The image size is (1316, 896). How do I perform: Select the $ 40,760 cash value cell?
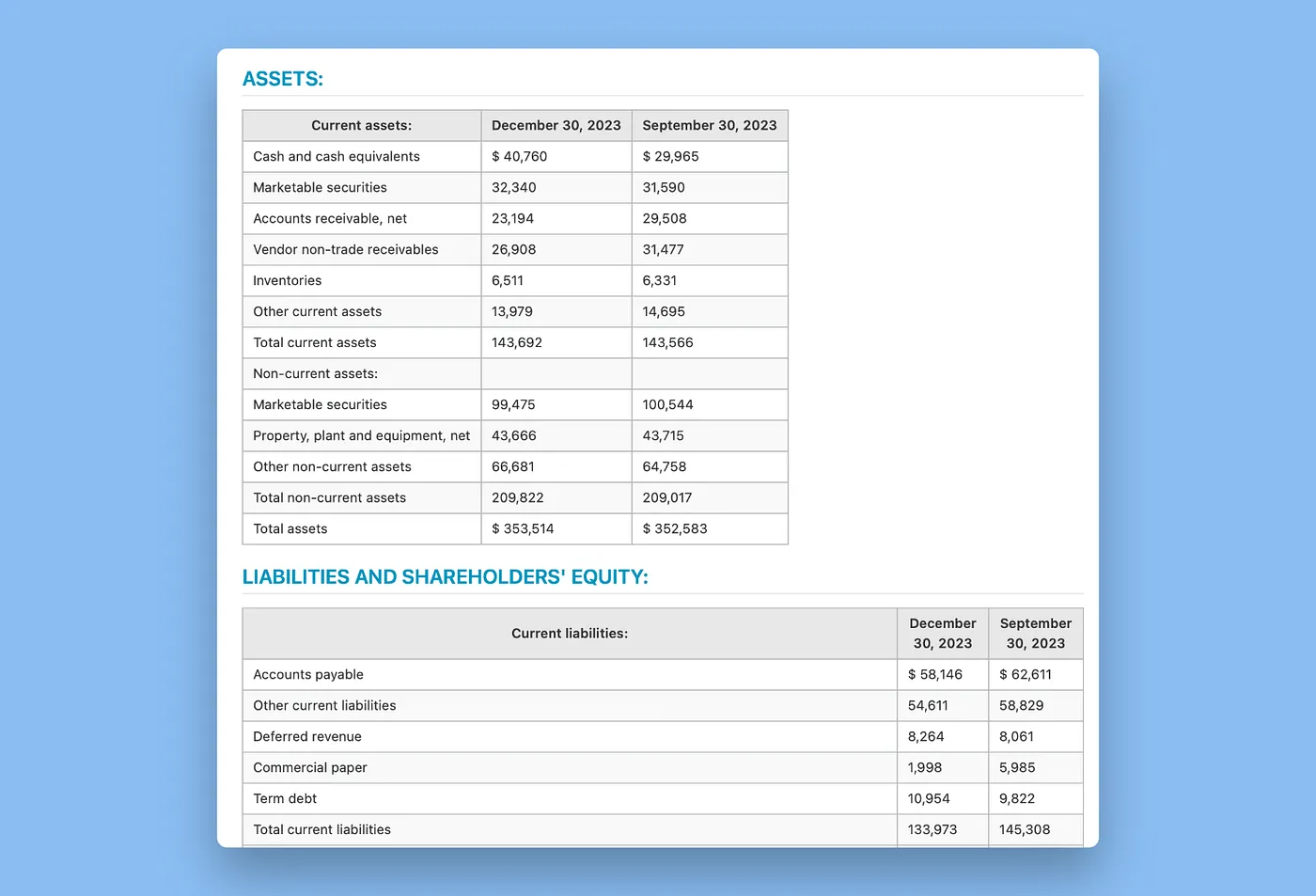click(x=519, y=157)
